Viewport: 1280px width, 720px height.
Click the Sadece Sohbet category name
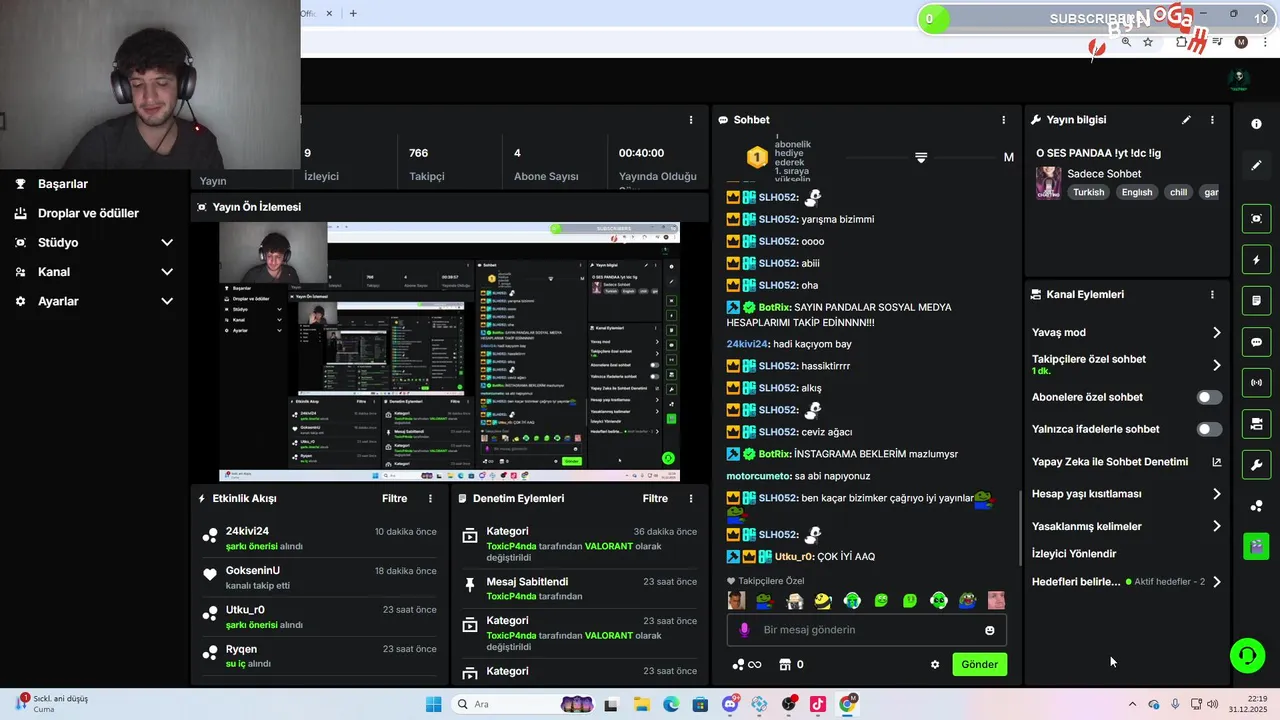click(x=1104, y=174)
